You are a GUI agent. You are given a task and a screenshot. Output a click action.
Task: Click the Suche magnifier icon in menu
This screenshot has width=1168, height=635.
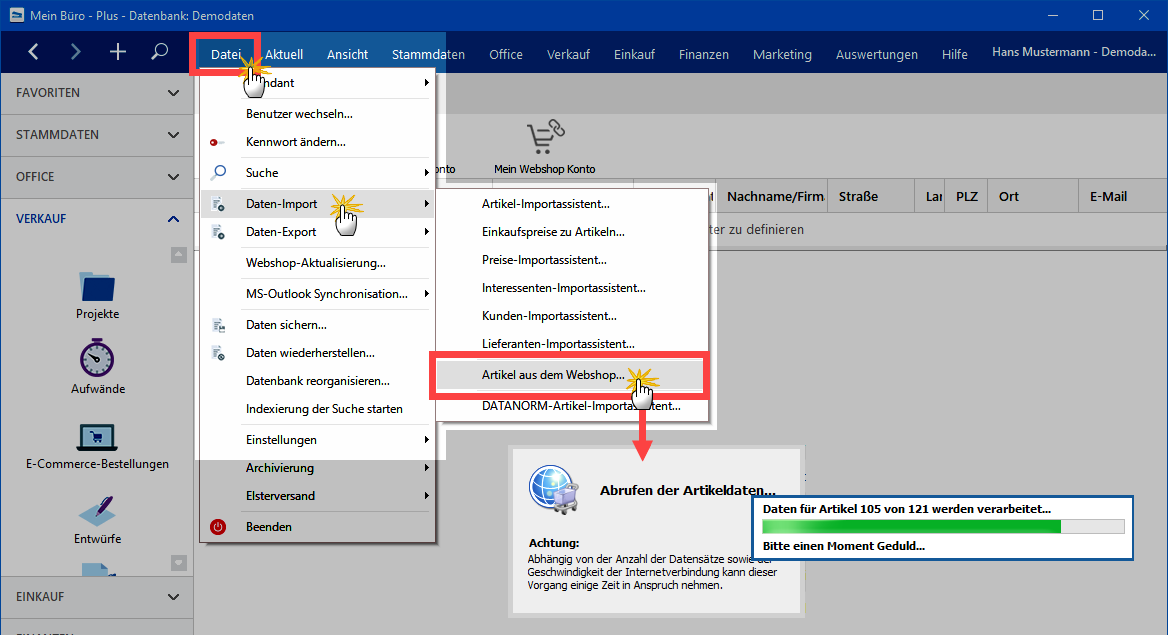pyautogui.click(x=218, y=172)
